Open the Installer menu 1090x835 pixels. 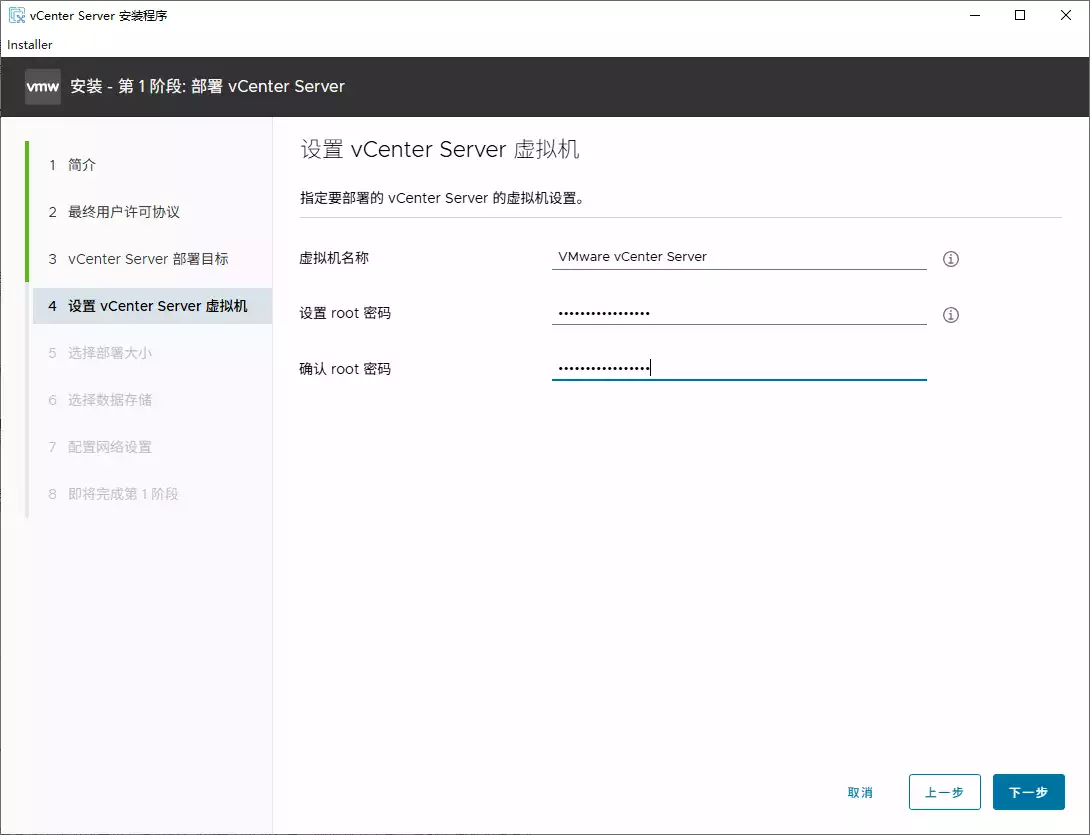pos(30,44)
